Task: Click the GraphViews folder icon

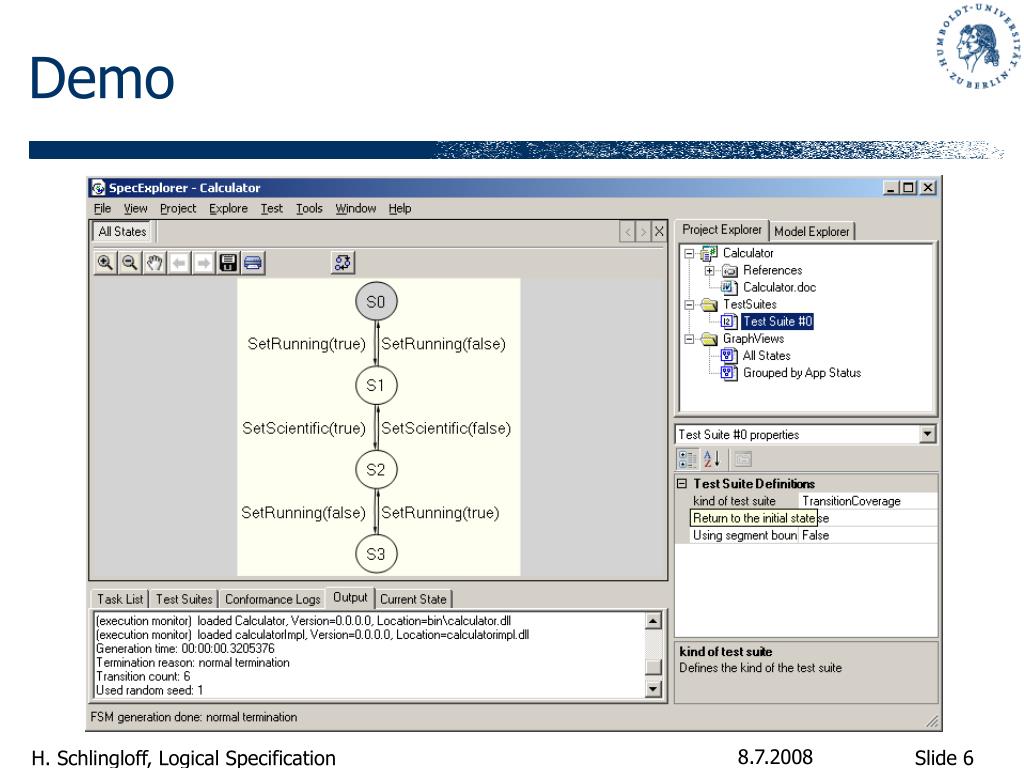Action: [709, 339]
